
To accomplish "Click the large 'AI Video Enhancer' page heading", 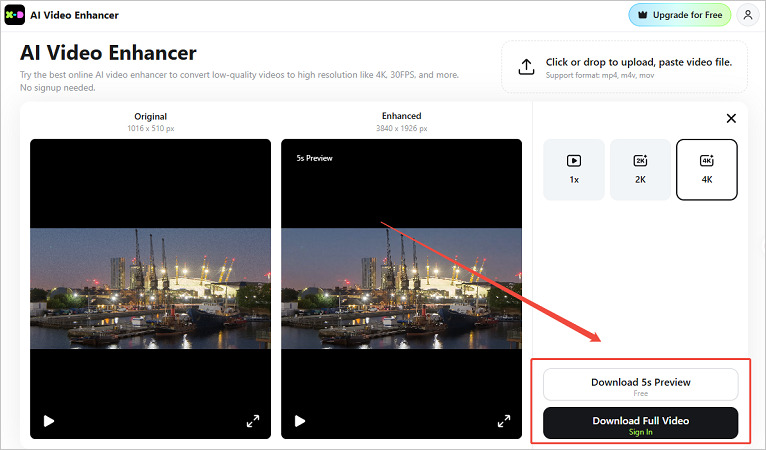I will click(x=108, y=53).
